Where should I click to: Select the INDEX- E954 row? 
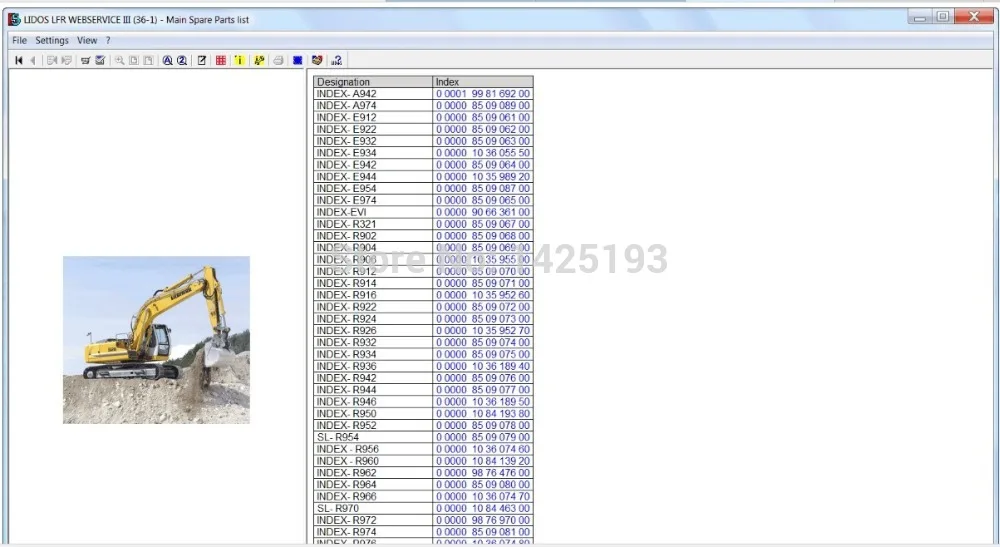click(x=423, y=188)
